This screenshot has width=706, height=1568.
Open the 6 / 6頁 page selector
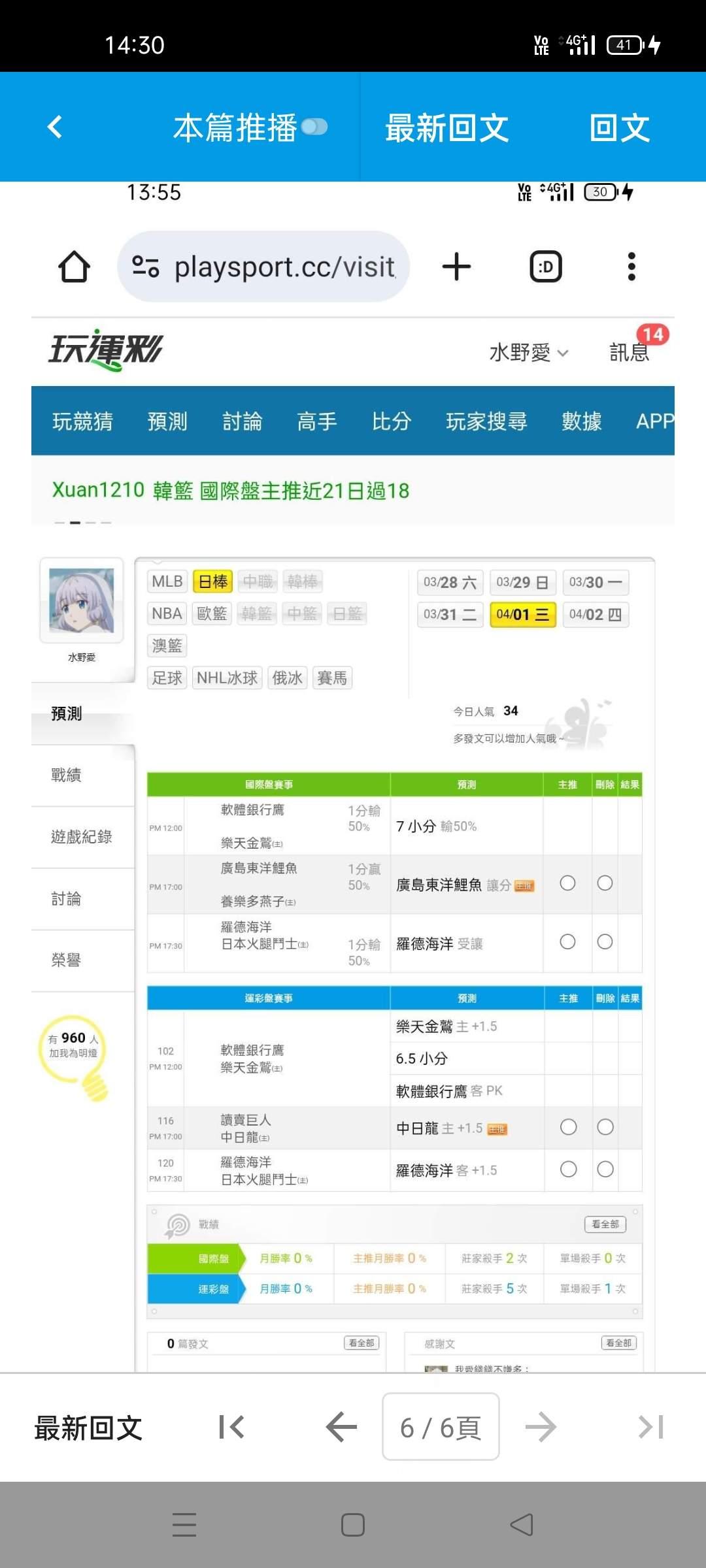click(x=441, y=1427)
